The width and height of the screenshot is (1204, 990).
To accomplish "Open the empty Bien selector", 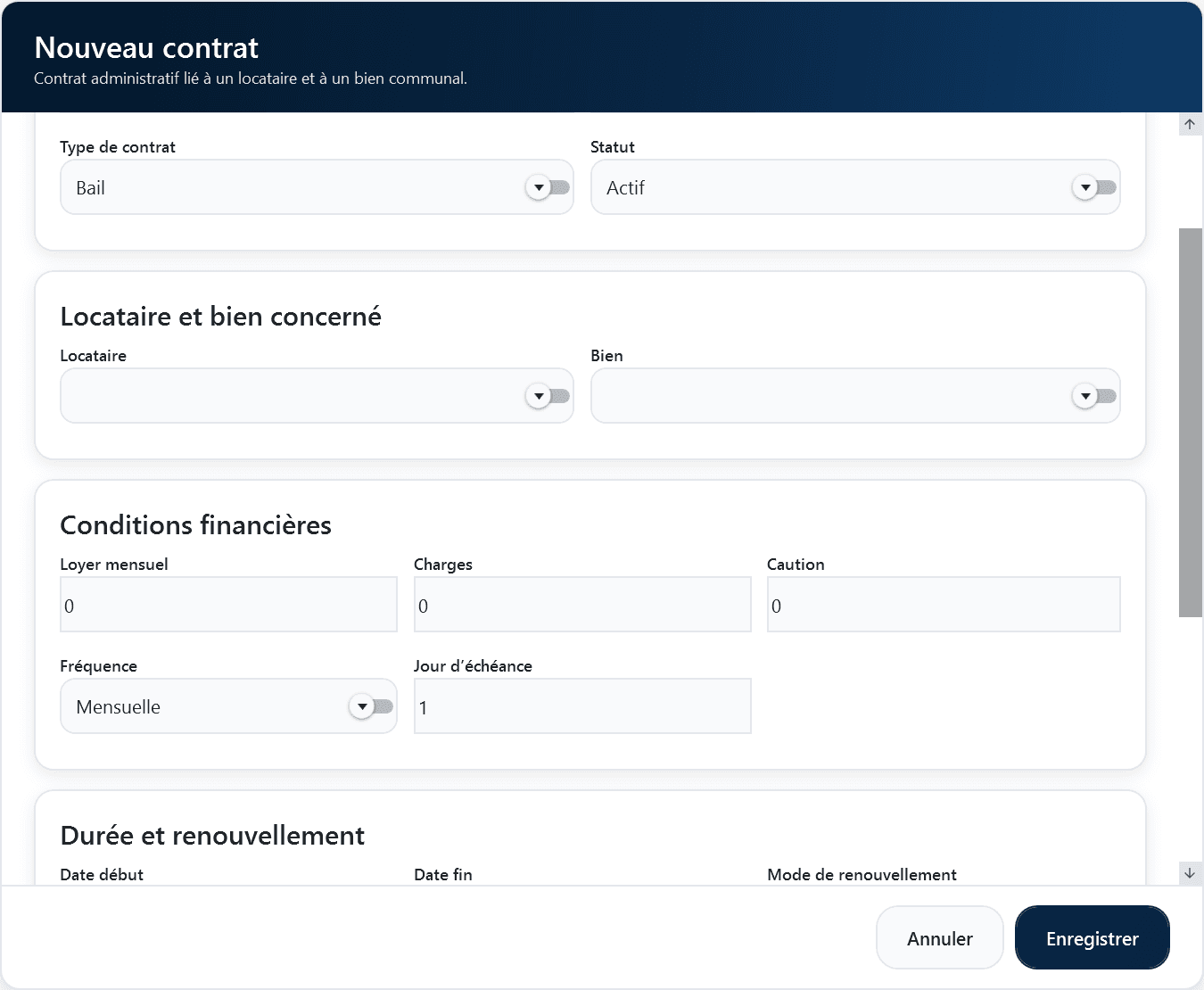I will pos(855,396).
